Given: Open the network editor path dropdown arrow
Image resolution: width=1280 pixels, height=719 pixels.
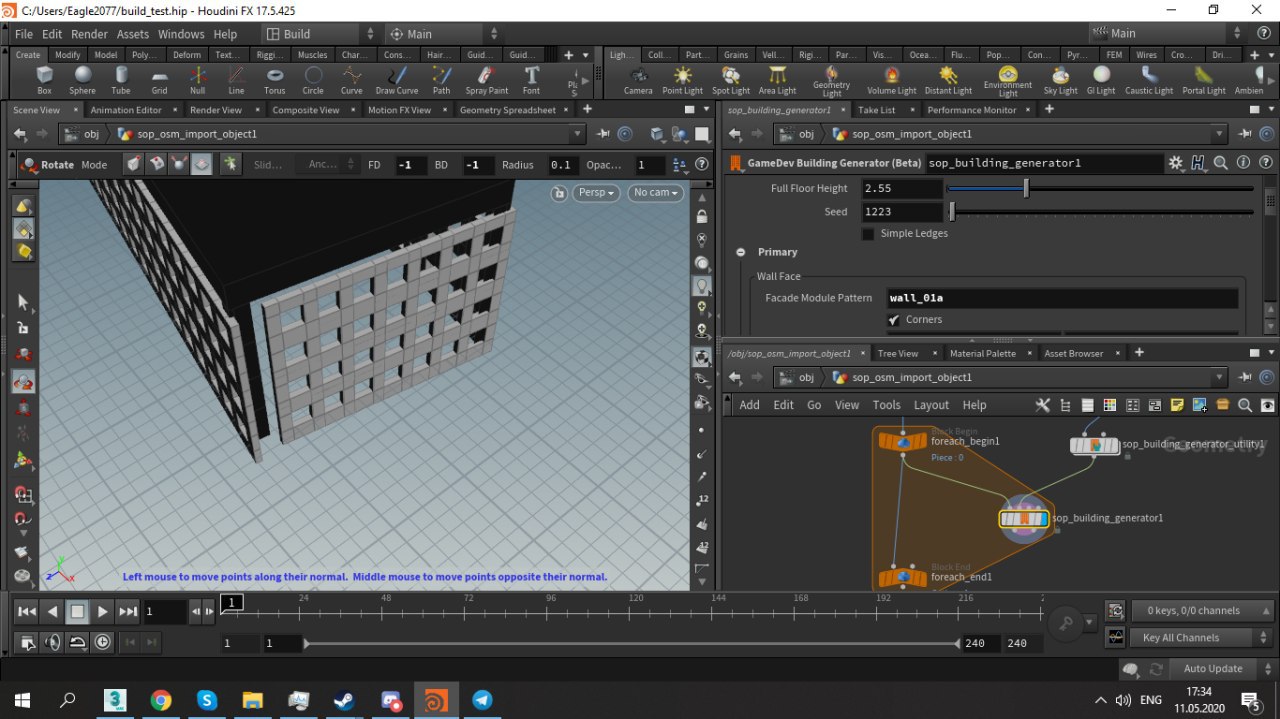Looking at the screenshot, I should (x=1219, y=378).
